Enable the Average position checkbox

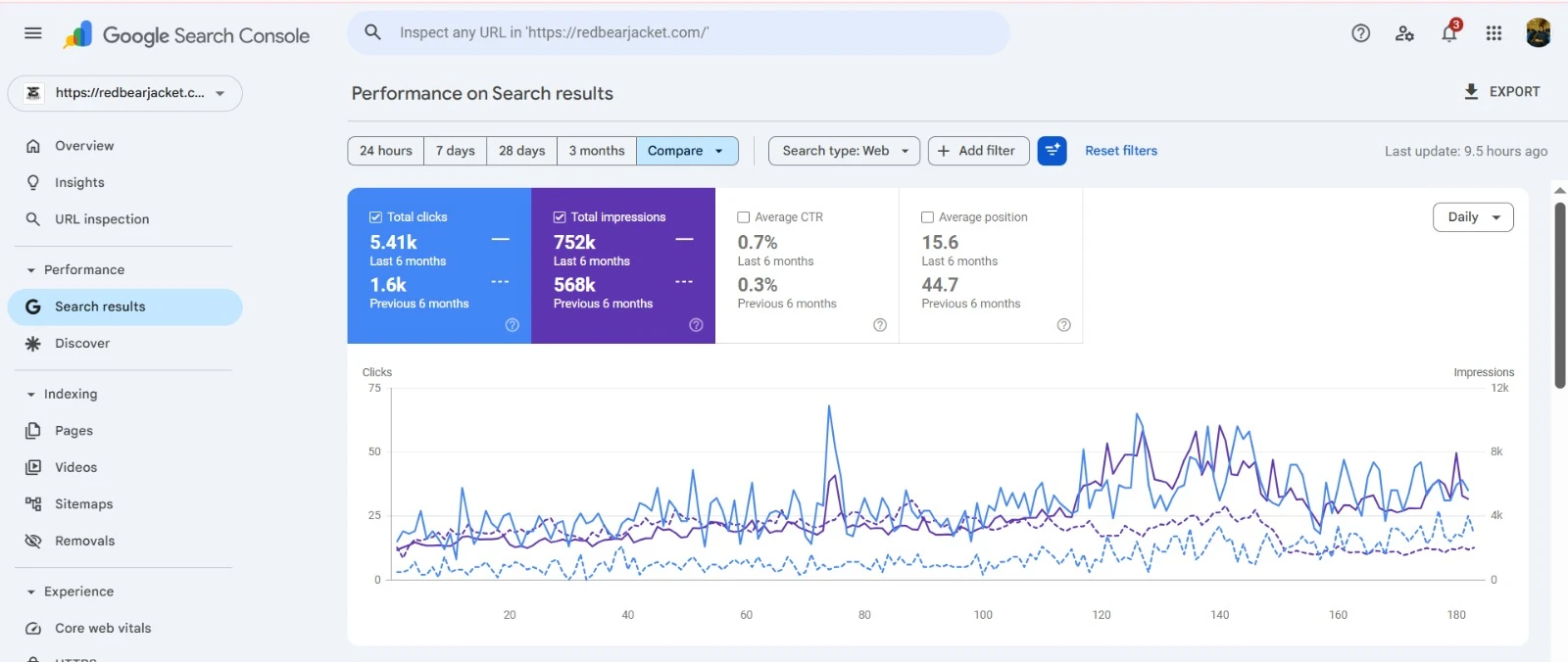(927, 217)
